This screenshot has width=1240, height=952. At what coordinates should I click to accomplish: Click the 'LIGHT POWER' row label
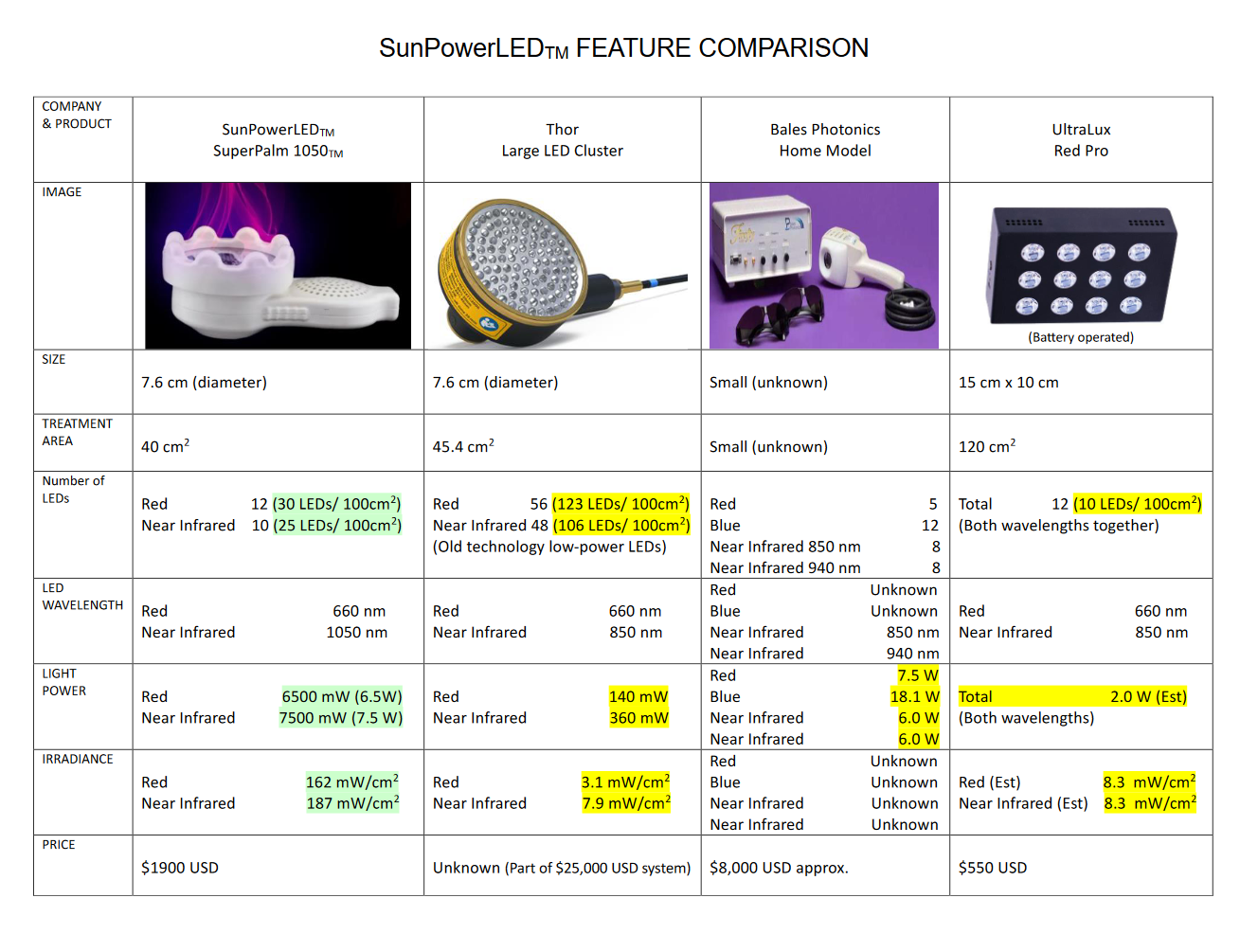pyautogui.click(x=63, y=682)
